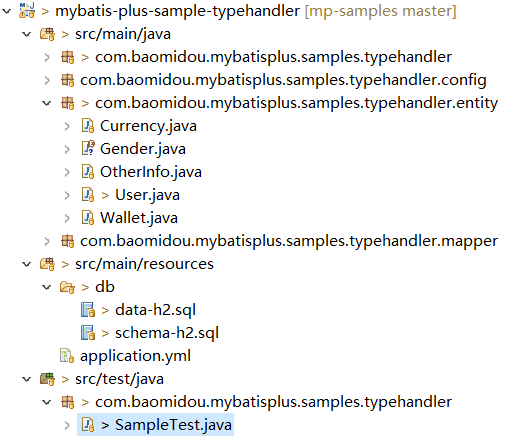Click the test typehandler package icon
Viewport: 516px width, 438px height.
tap(68, 402)
